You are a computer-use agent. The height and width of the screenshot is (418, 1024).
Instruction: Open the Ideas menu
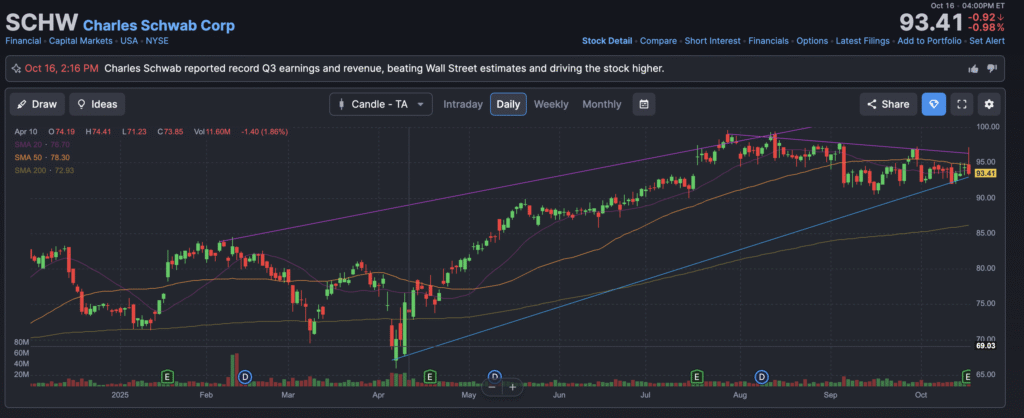[96, 104]
